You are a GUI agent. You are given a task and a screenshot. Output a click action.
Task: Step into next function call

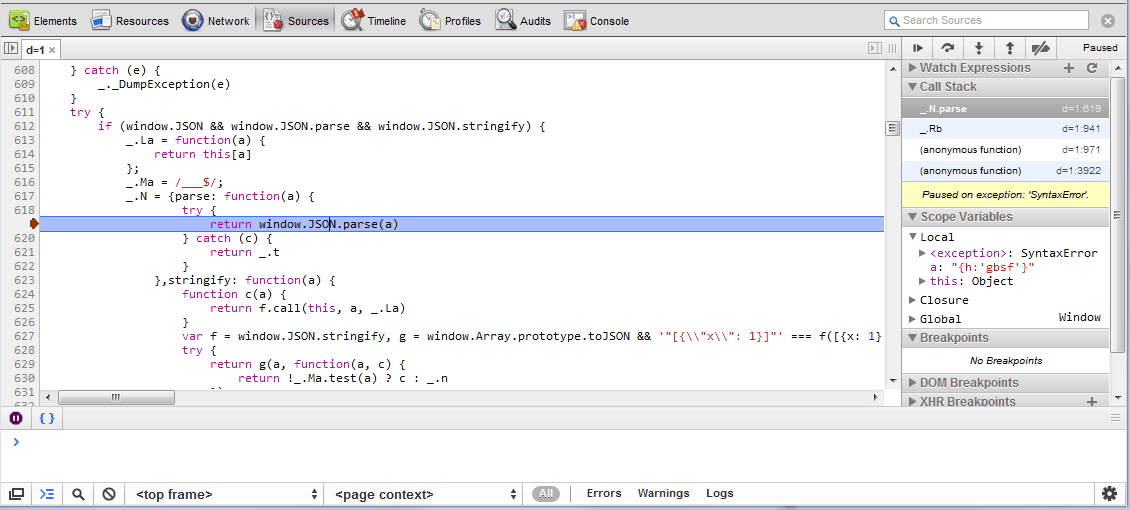point(979,48)
